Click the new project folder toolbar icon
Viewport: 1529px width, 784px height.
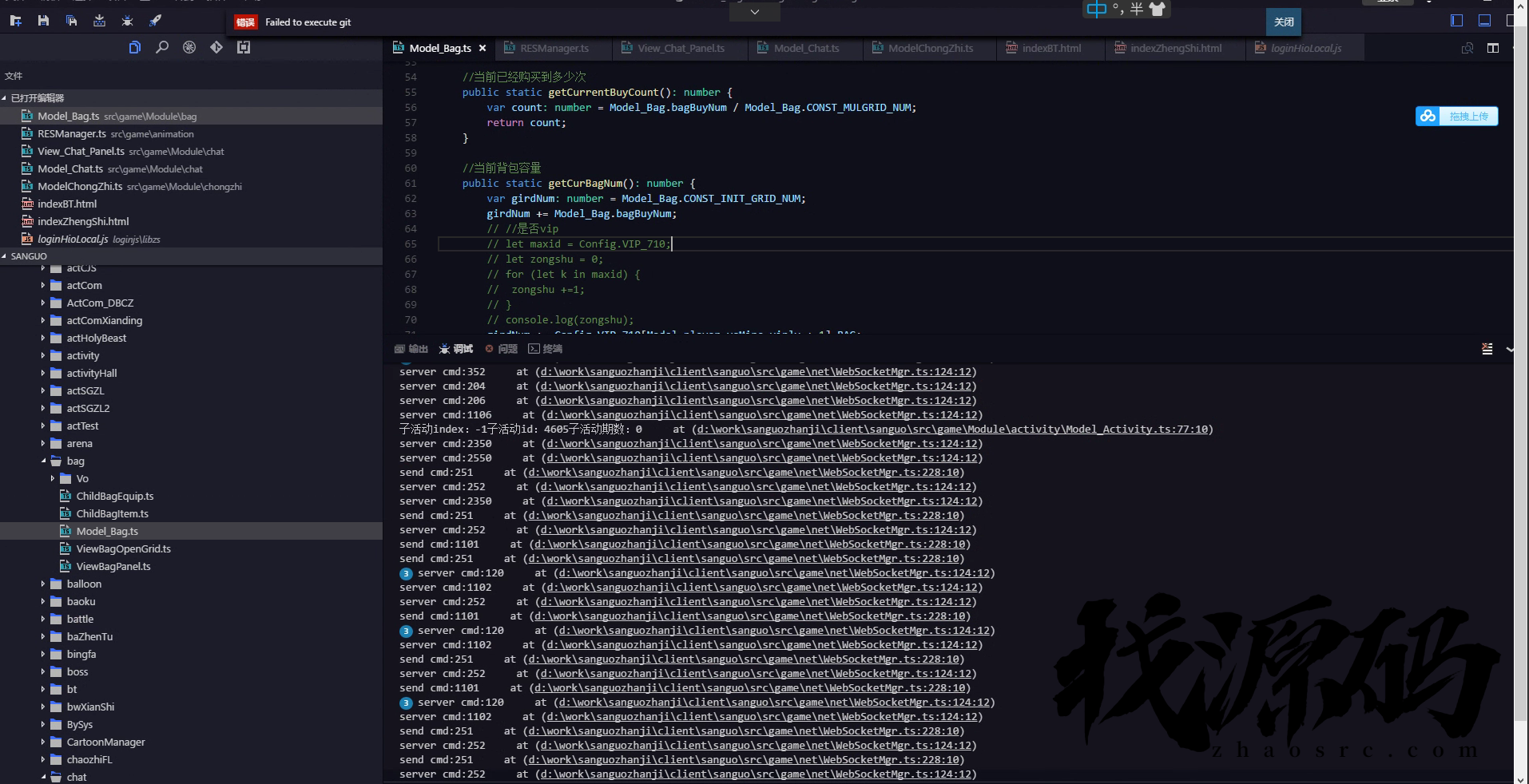(15, 21)
